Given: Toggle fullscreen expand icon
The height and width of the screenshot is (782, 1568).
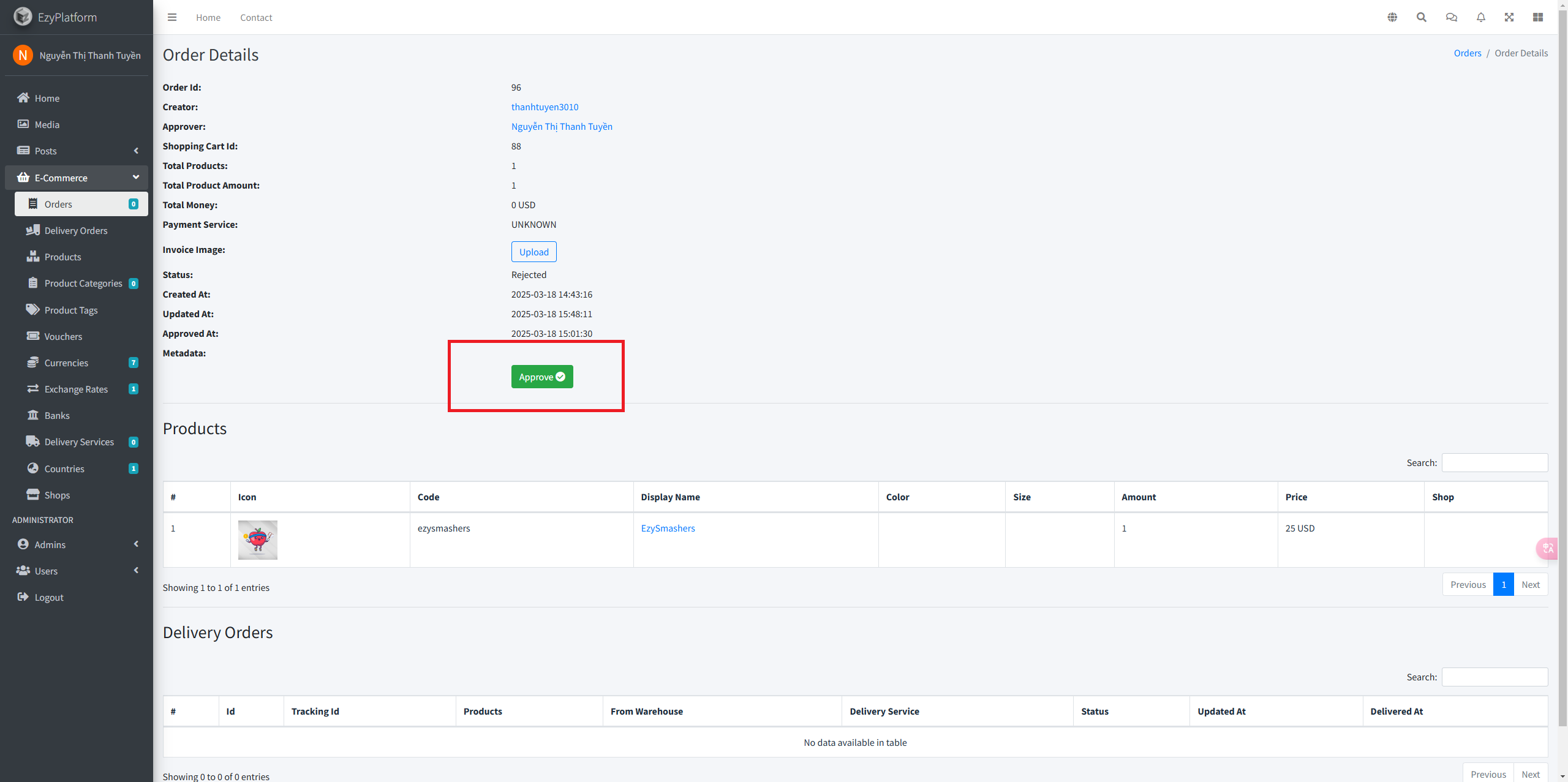Looking at the screenshot, I should (x=1509, y=17).
